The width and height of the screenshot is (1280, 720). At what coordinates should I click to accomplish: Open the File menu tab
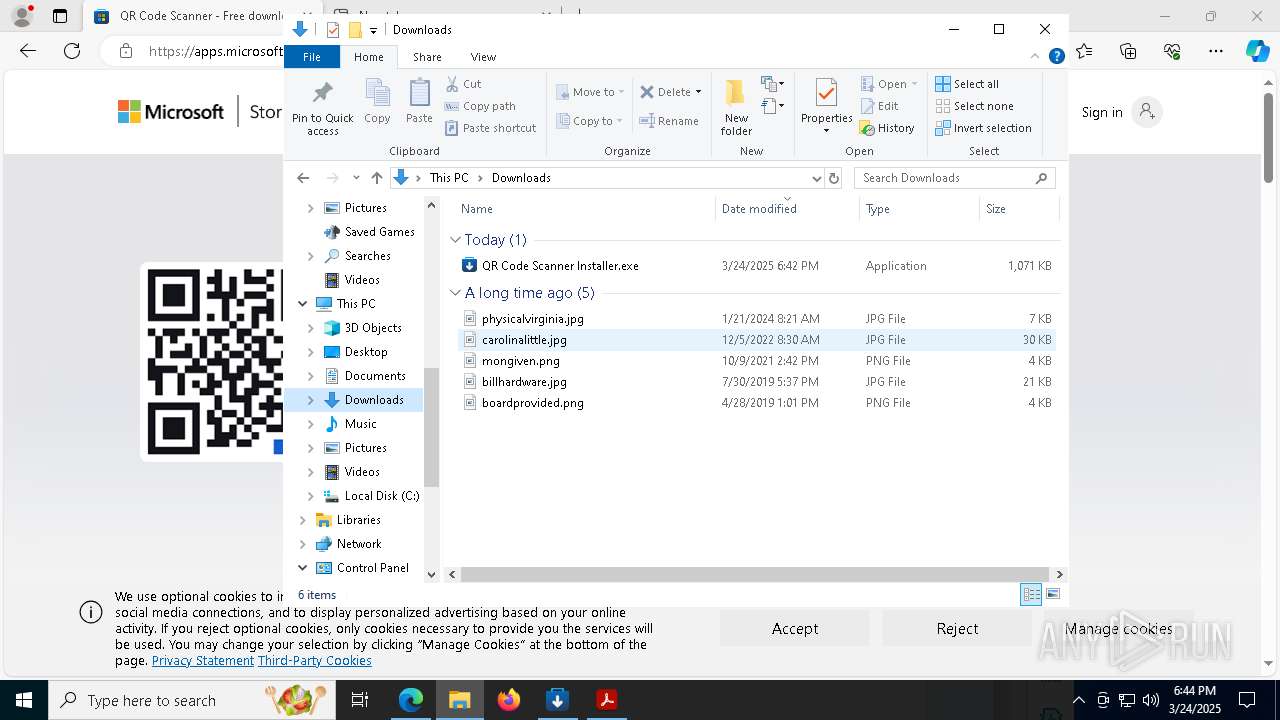click(x=312, y=57)
